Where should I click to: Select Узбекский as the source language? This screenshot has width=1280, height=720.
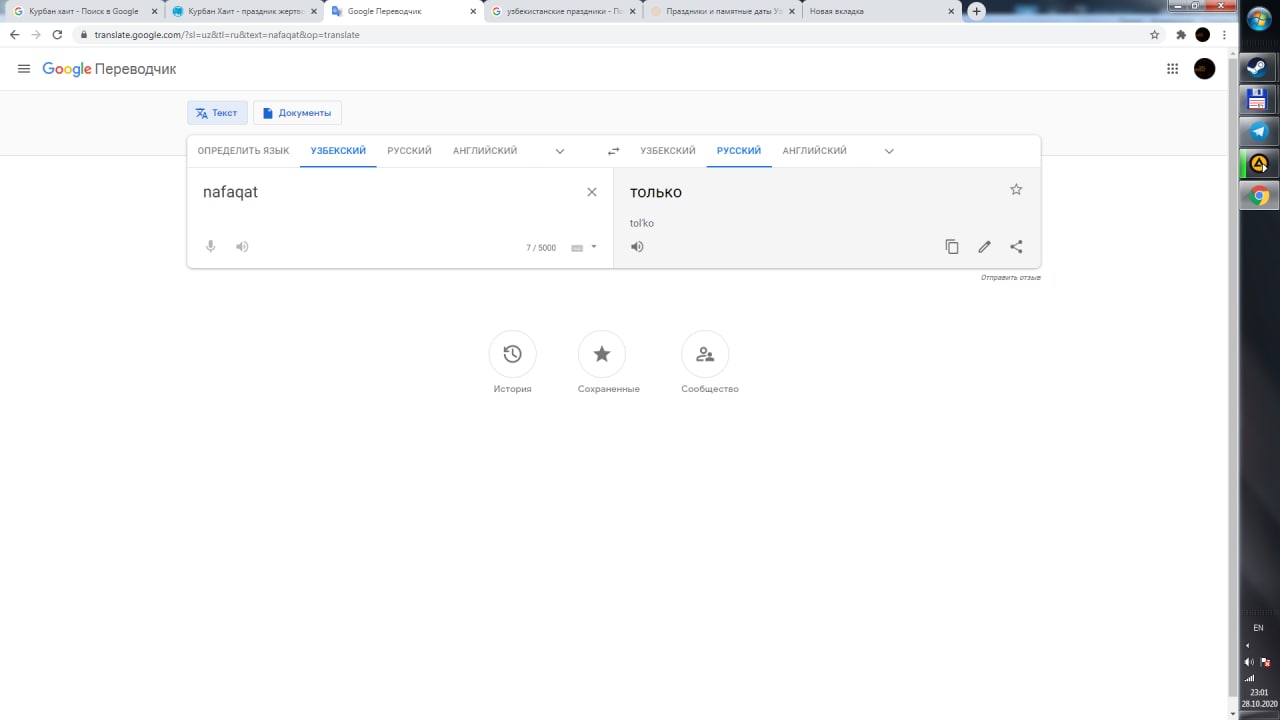(338, 151)
